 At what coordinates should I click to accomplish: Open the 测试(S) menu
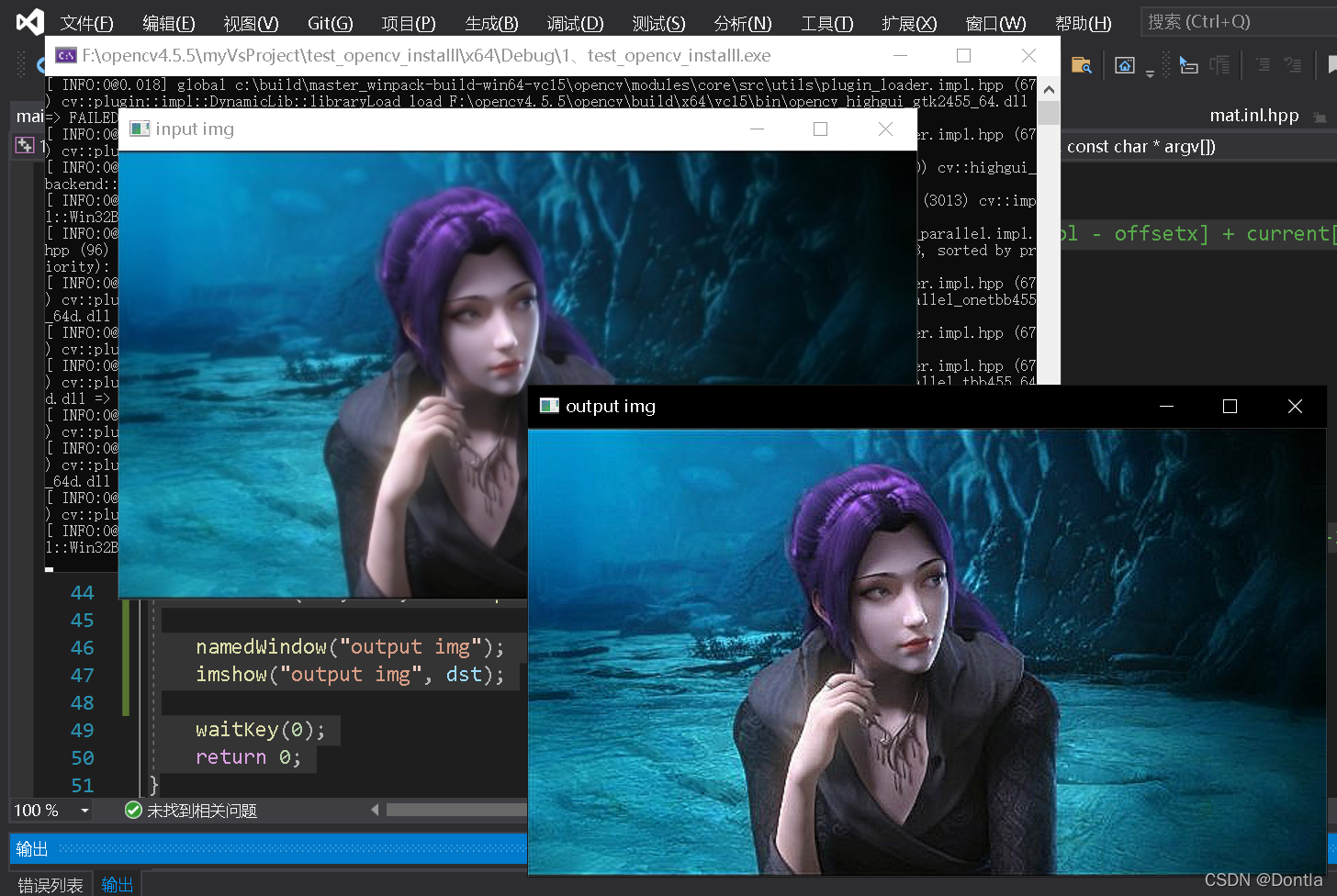point(658,24)
